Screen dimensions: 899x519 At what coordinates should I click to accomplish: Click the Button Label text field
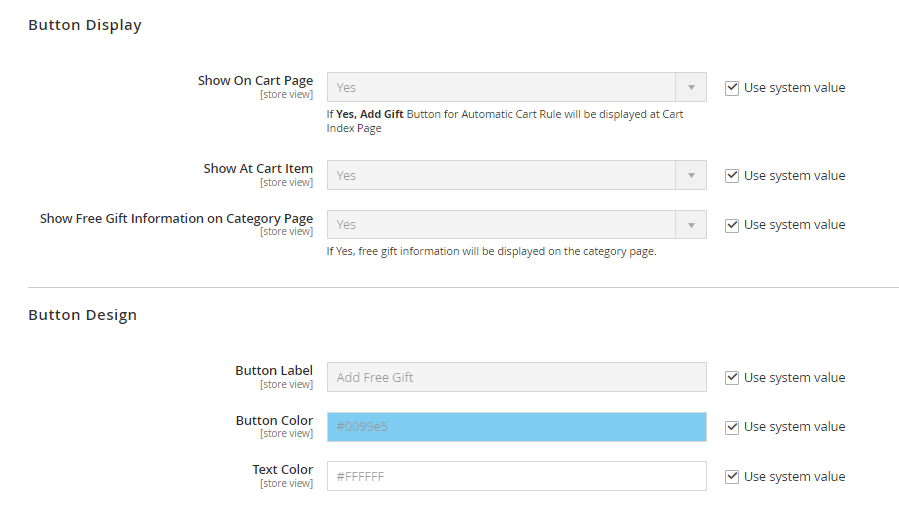(516, 378)
